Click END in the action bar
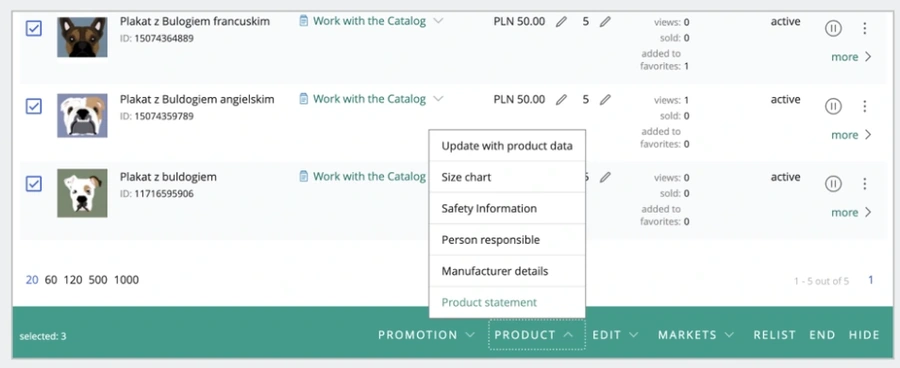Screen dimensions: 900x368 [x=822, y=335]
